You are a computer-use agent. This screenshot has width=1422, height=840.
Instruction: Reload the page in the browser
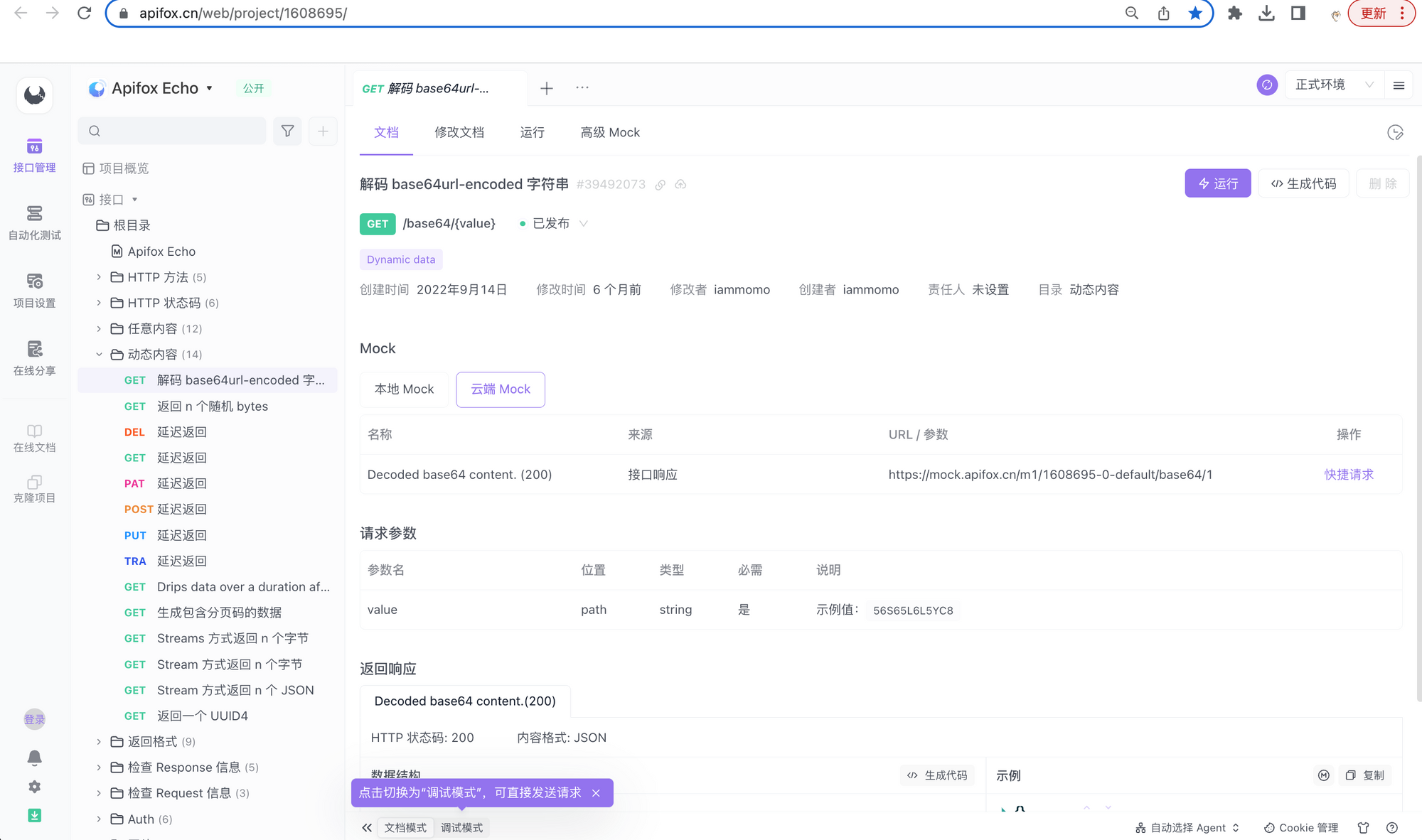point(84,13)
